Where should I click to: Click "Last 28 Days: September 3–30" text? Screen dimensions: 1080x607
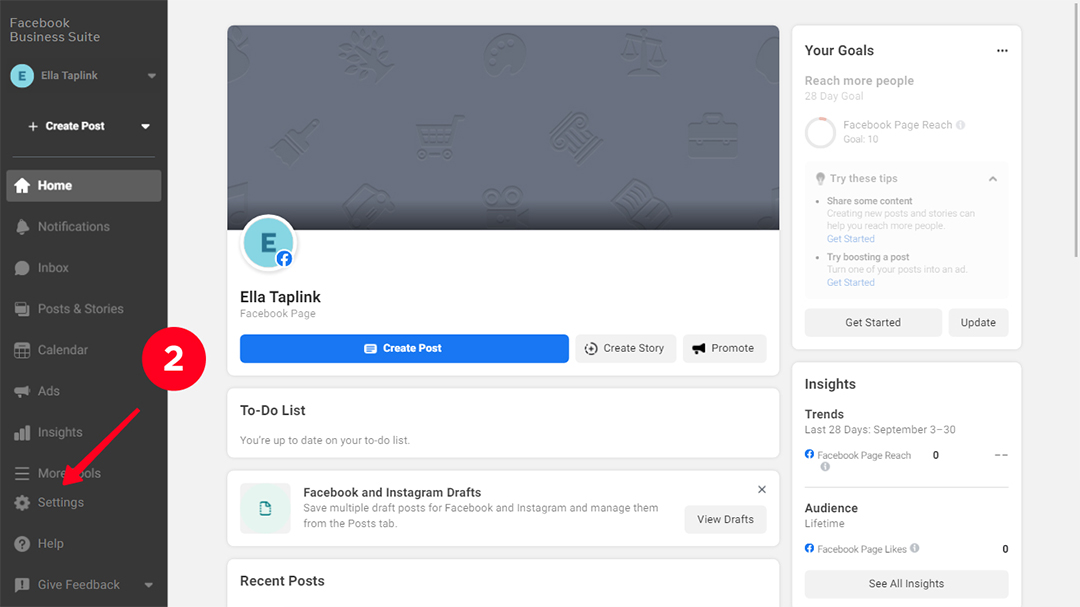[x=880, y=430]
